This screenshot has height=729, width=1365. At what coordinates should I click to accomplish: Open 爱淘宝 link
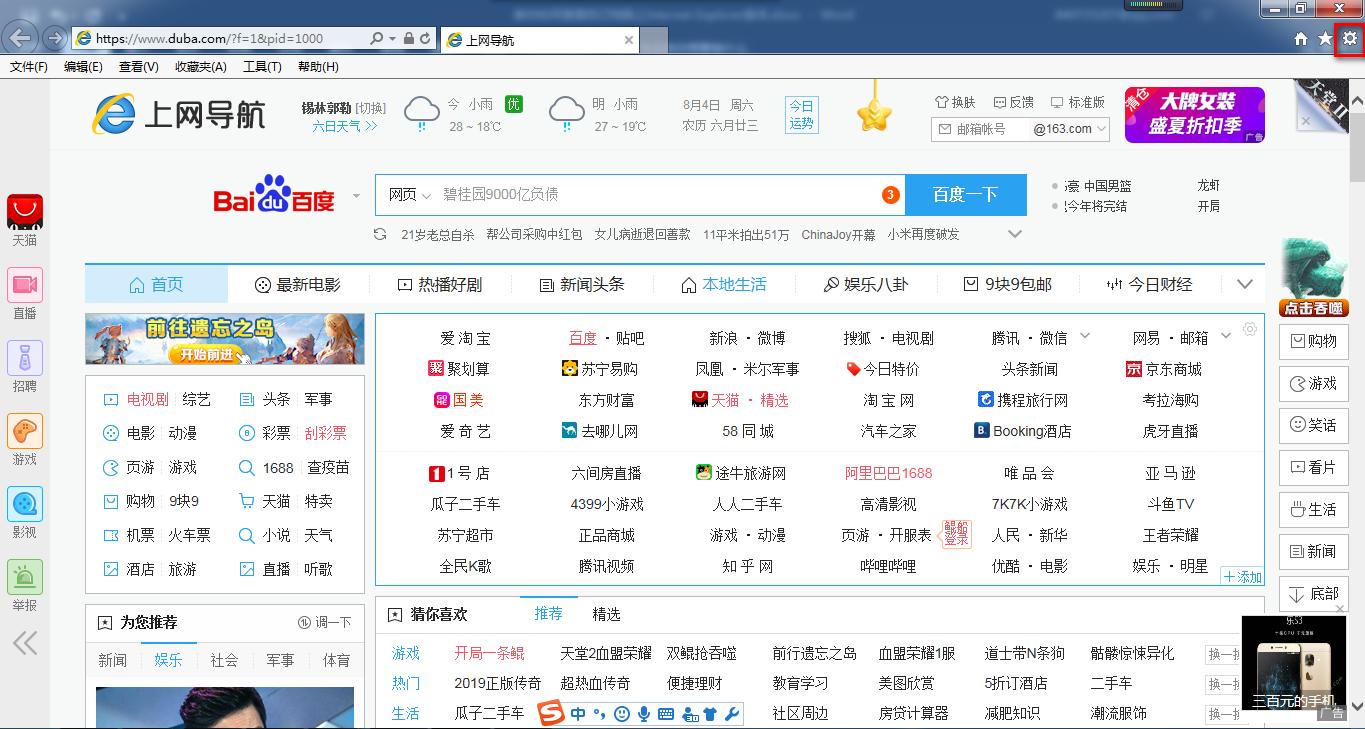pos(465,338)
